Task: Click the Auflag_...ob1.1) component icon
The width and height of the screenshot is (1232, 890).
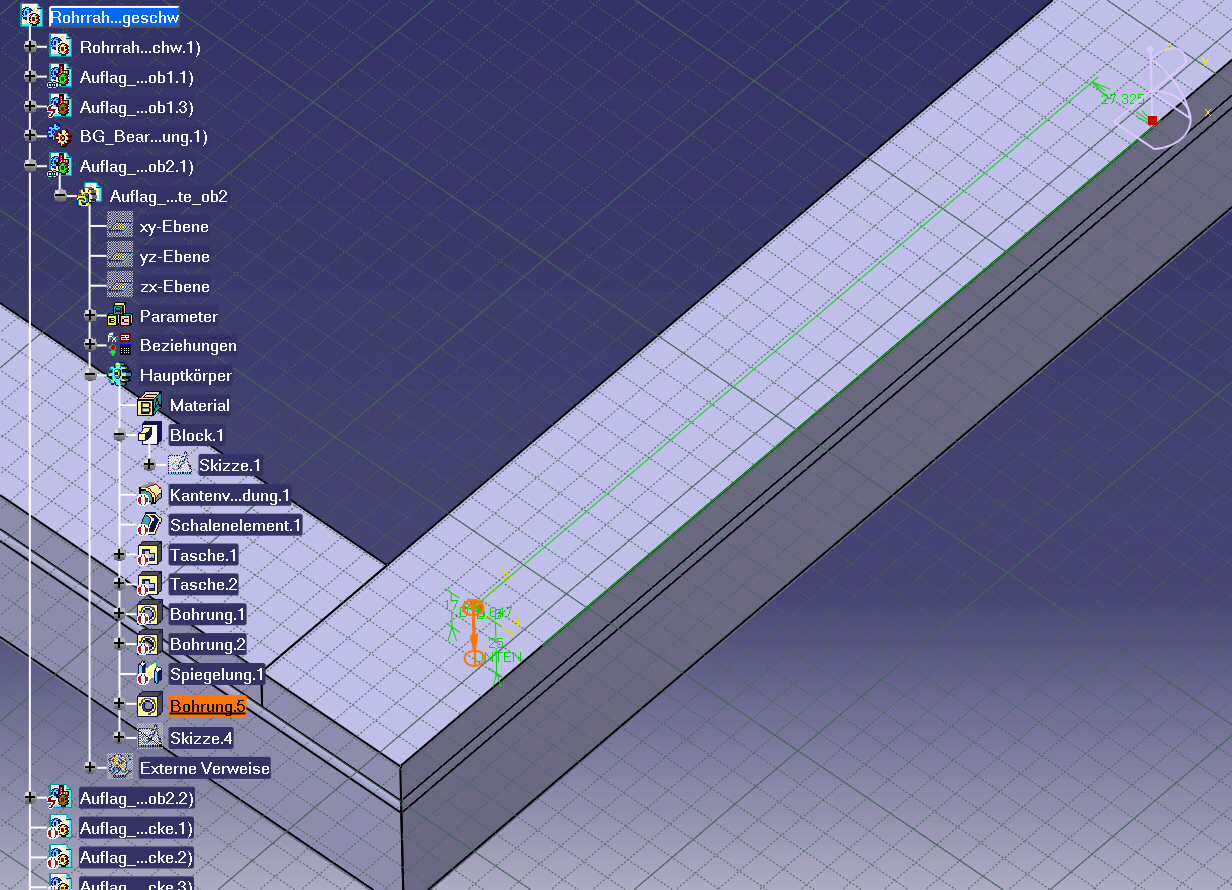Action: click(x=60, y=76)
